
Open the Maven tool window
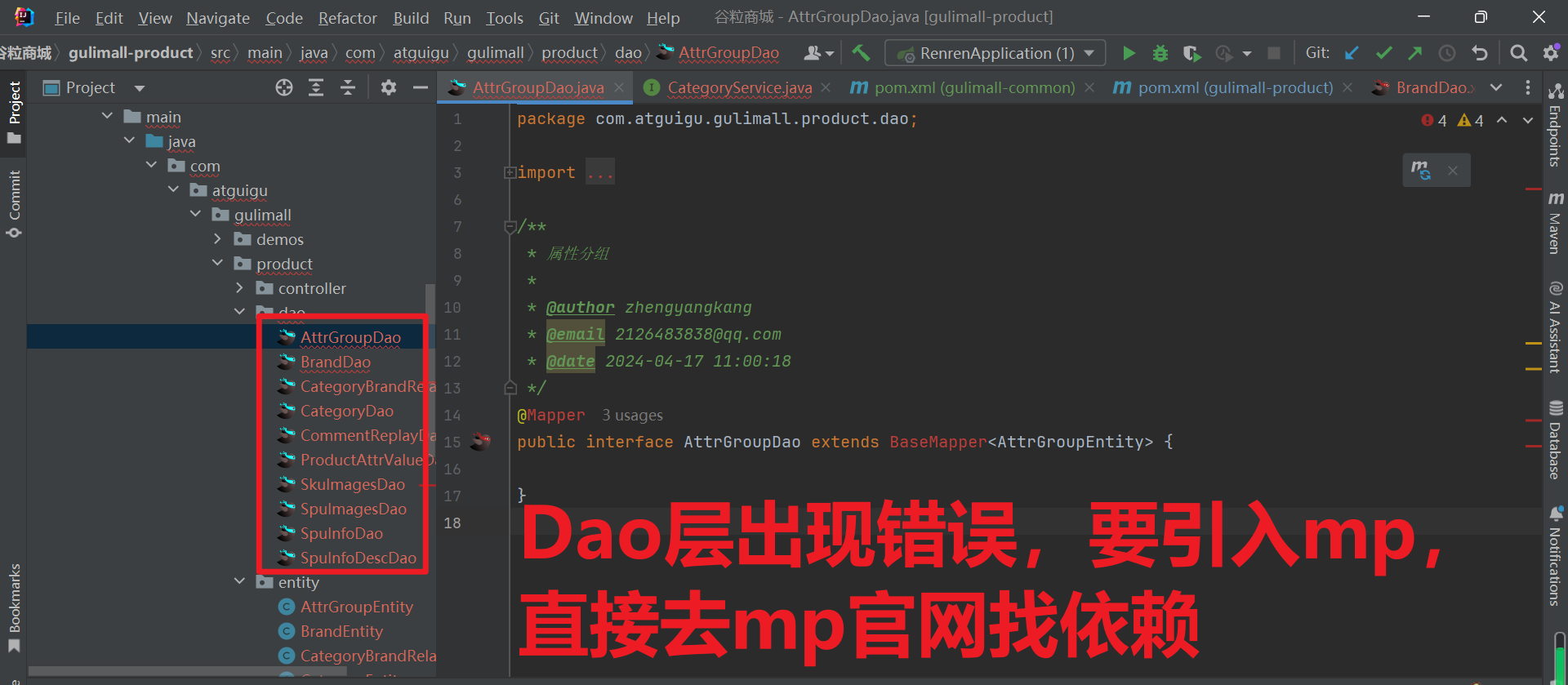pos(1556,223)
